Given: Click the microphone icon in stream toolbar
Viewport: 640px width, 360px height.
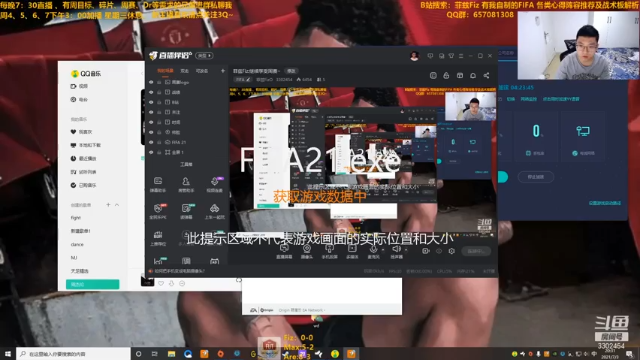Looking at the screenshot, I should tap(373, 249).
